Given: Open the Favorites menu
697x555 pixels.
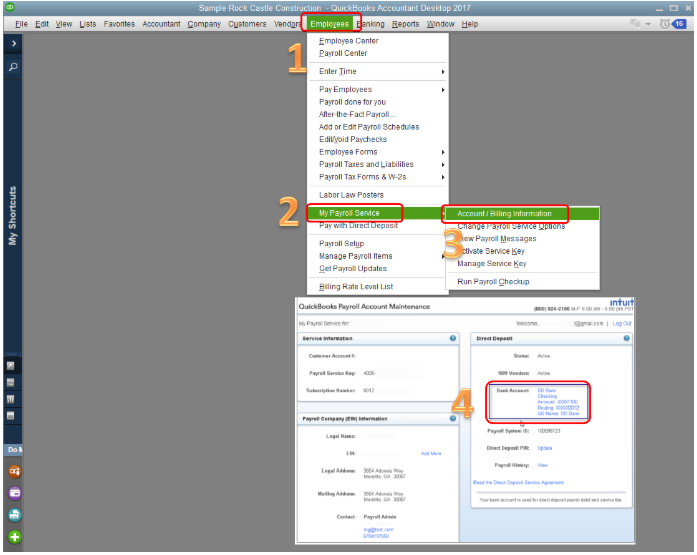Looking at the screenshot, I should click(x=119, y=24).
